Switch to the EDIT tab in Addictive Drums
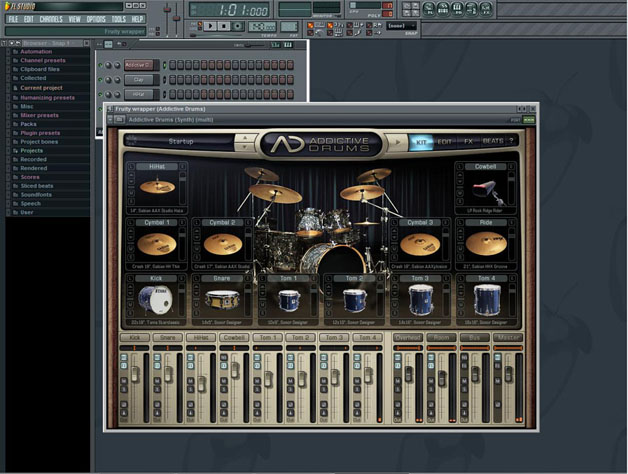 coord(444,142)
